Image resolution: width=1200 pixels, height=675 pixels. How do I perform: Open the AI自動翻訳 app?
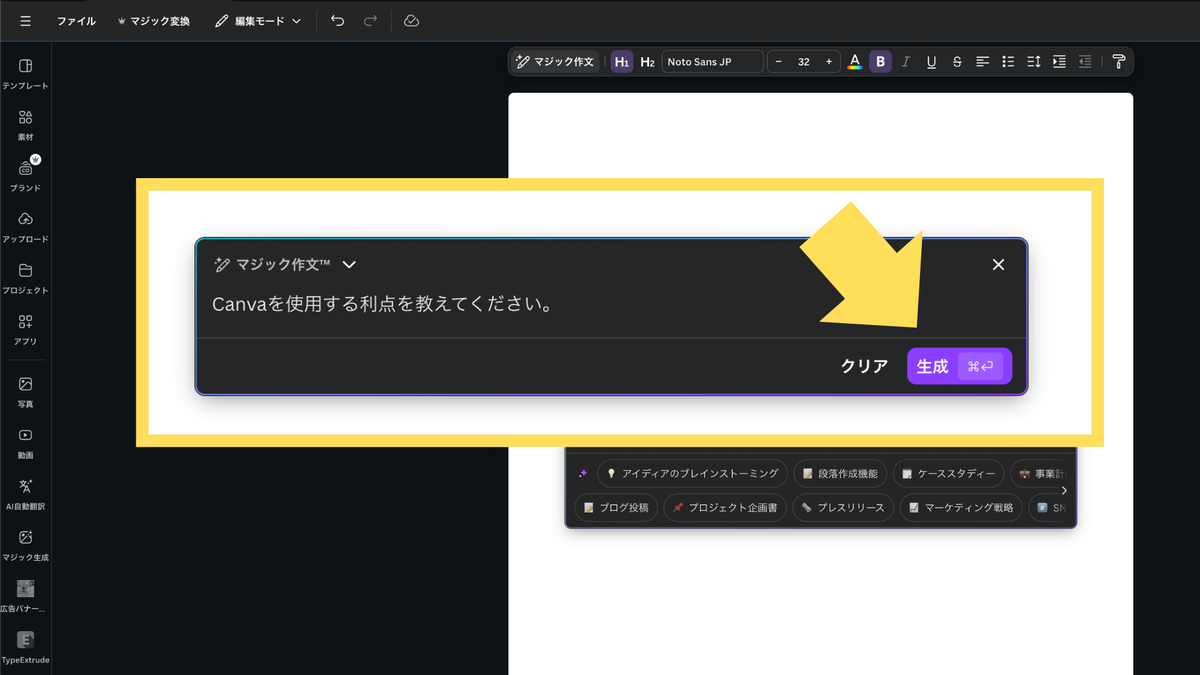25,494
